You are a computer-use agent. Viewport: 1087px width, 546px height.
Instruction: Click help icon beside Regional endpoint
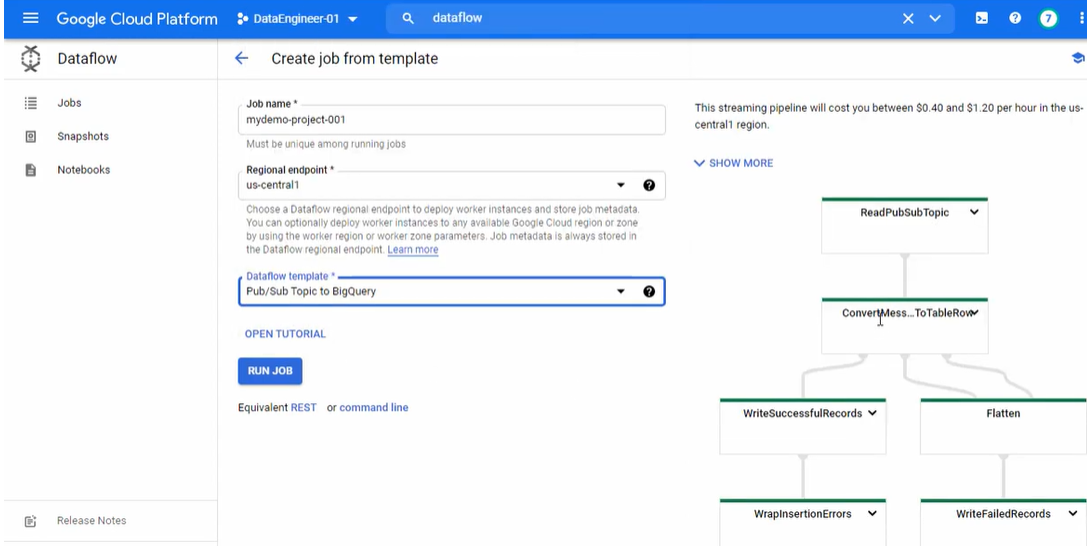tap(649, 185)
